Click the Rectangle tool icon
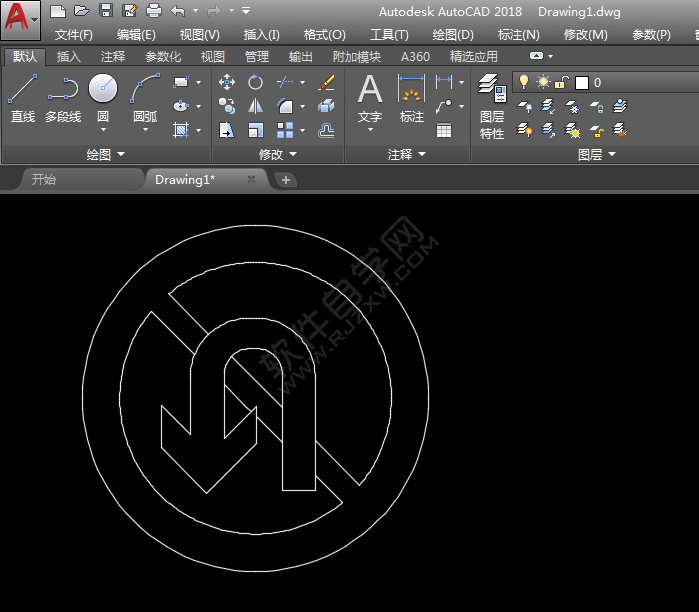699x612 pixels. pyautogui.click(x=181, y=82)
